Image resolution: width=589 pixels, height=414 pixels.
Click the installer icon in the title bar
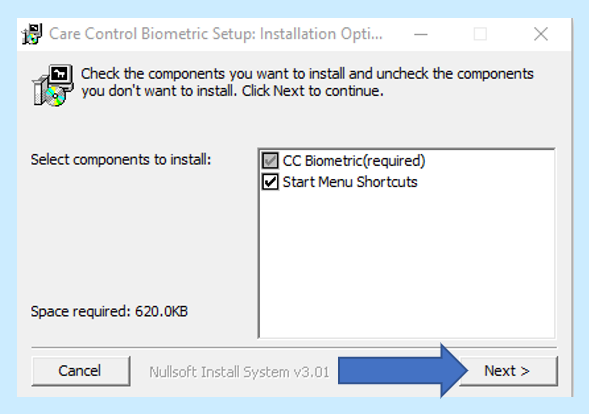pos(32,34)
